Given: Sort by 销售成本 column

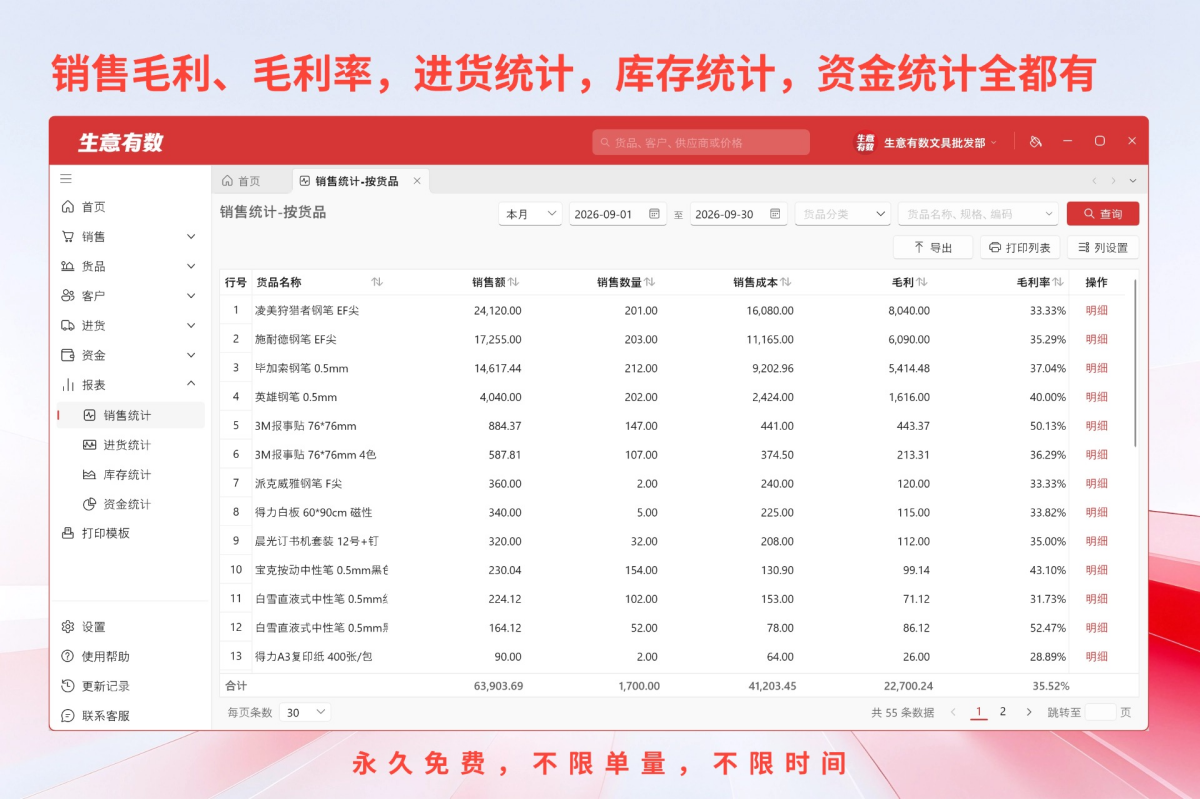Looking at the screenshot, I should (786, 282).
